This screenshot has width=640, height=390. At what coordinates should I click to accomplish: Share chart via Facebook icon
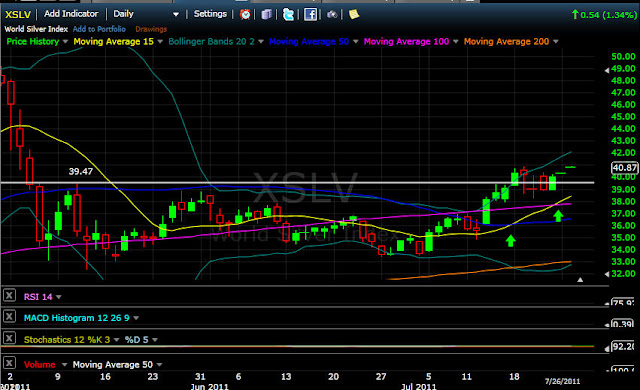[x=310, y=14]
